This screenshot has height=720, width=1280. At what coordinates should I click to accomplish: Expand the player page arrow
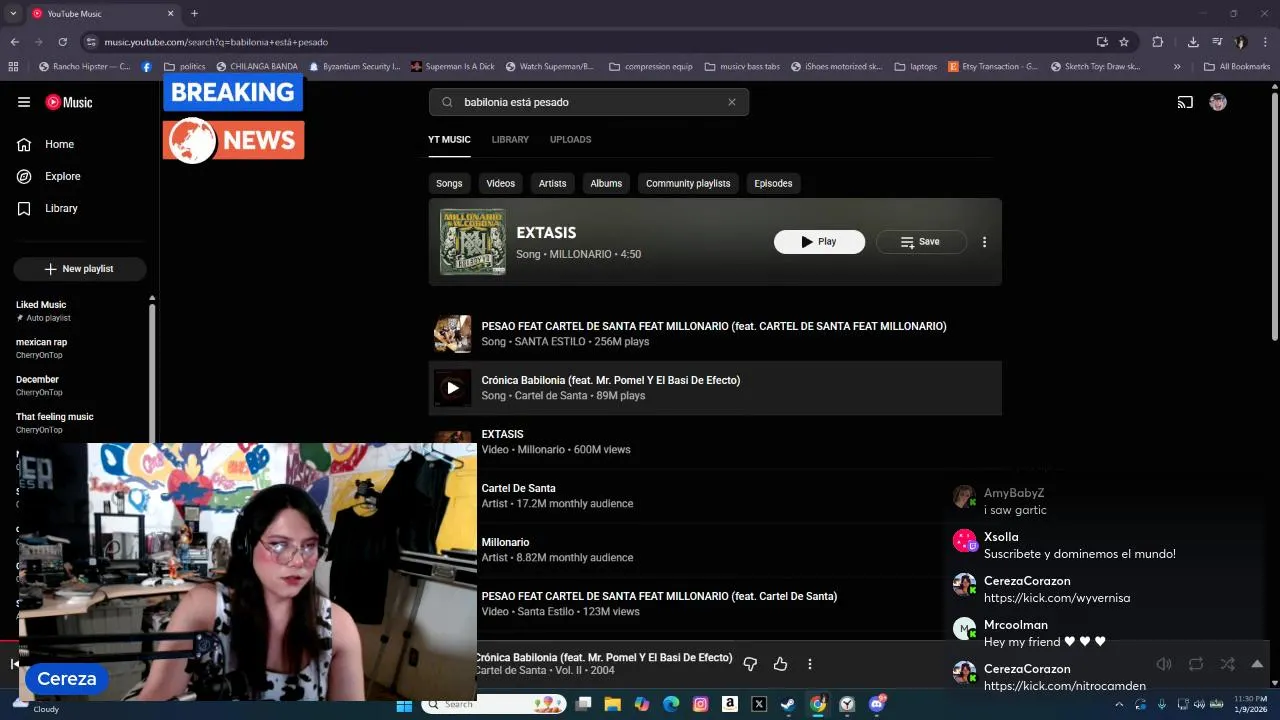pyautogui.click(x=1257, y=664)
